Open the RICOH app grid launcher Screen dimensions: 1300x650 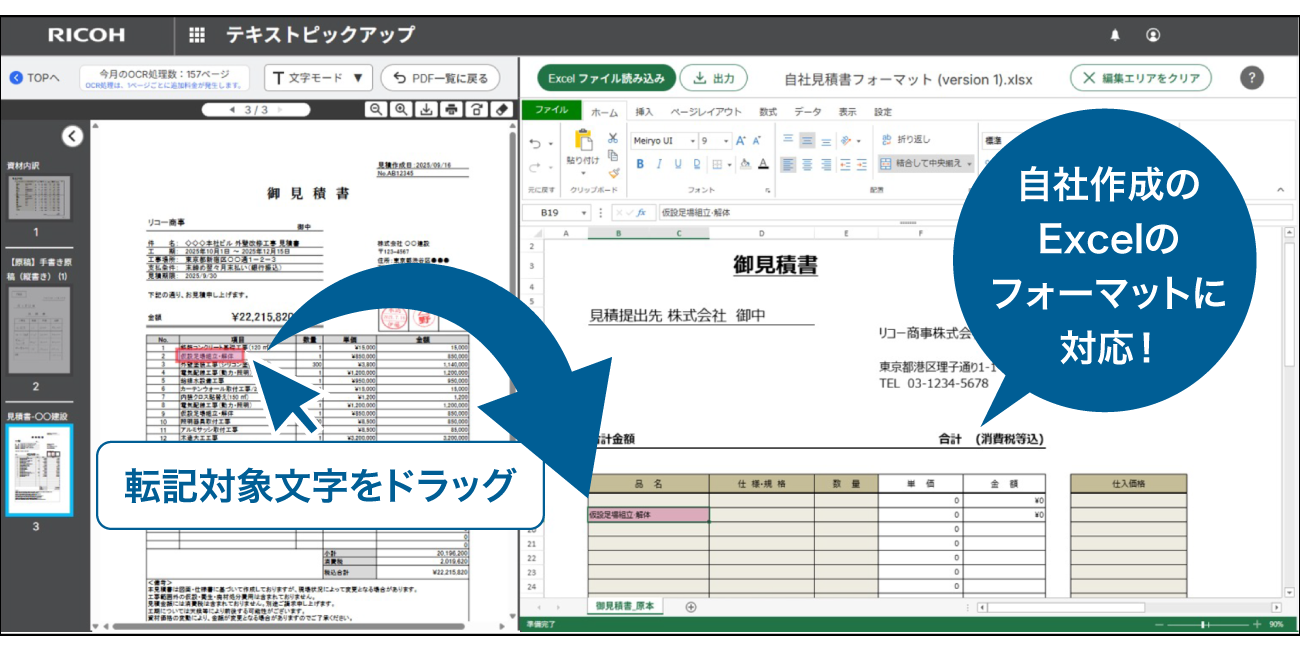197,35
